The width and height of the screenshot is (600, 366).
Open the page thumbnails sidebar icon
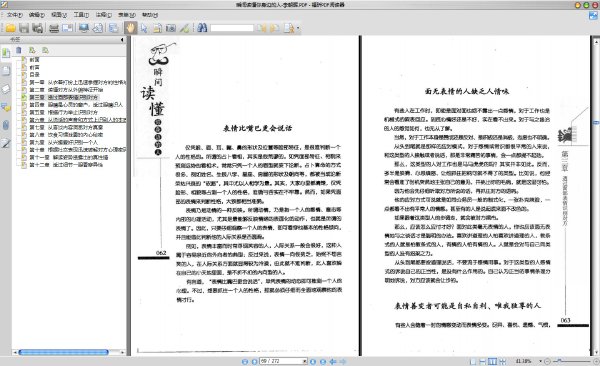6,71
